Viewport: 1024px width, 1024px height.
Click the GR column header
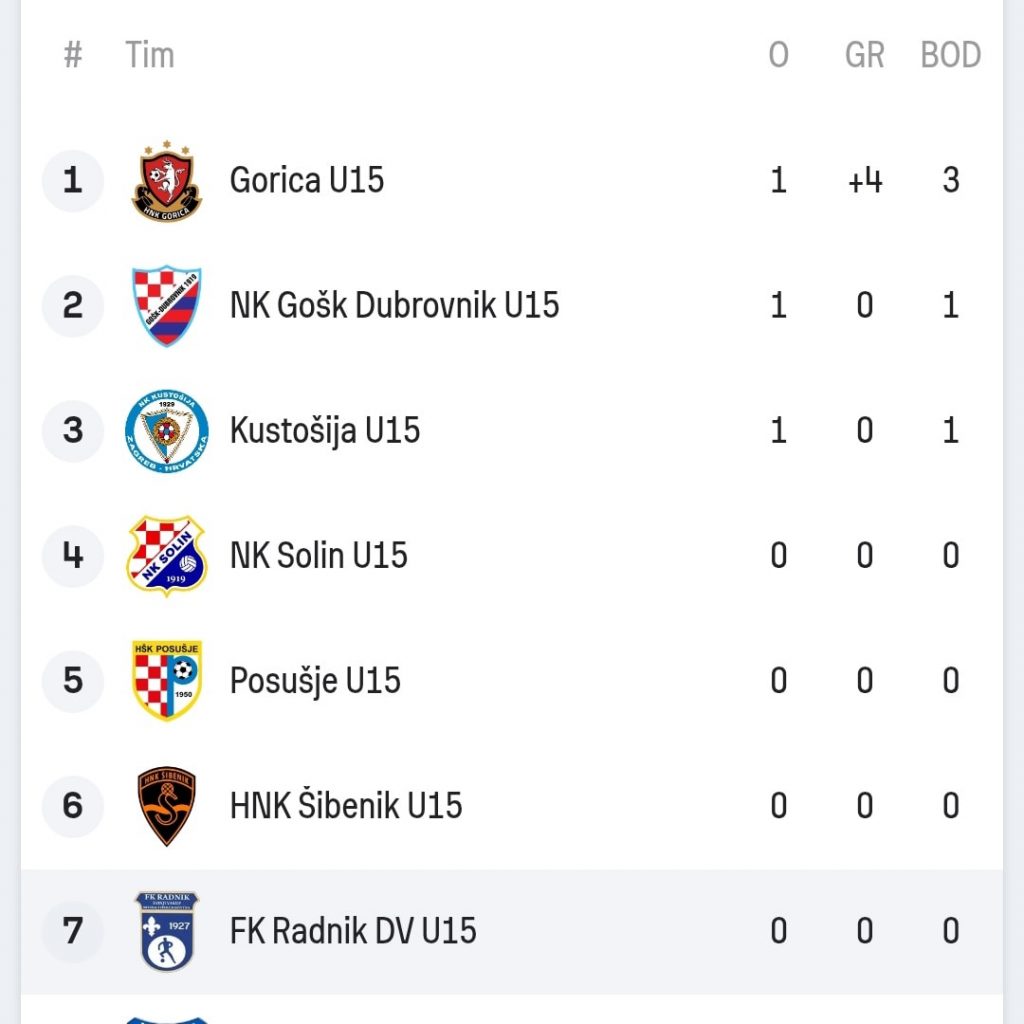pyautogui.click(x=864, y=55)
